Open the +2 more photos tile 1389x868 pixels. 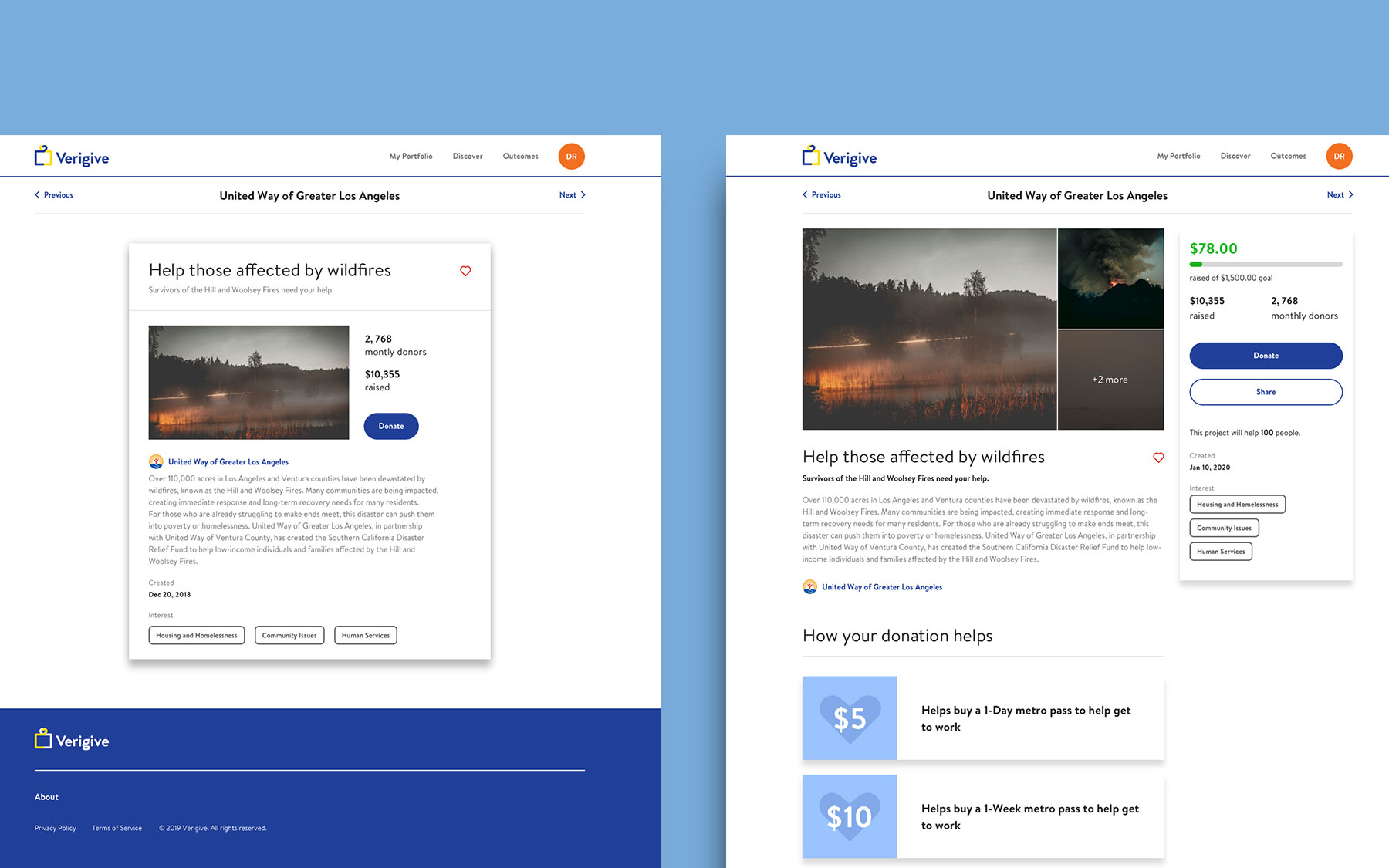[1110, 380]
